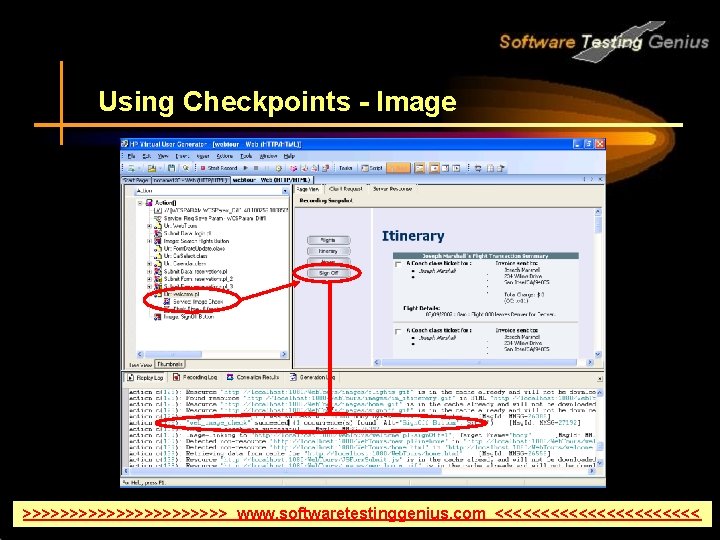
Task: Click the Save script icon
Action: coord(171,169)
